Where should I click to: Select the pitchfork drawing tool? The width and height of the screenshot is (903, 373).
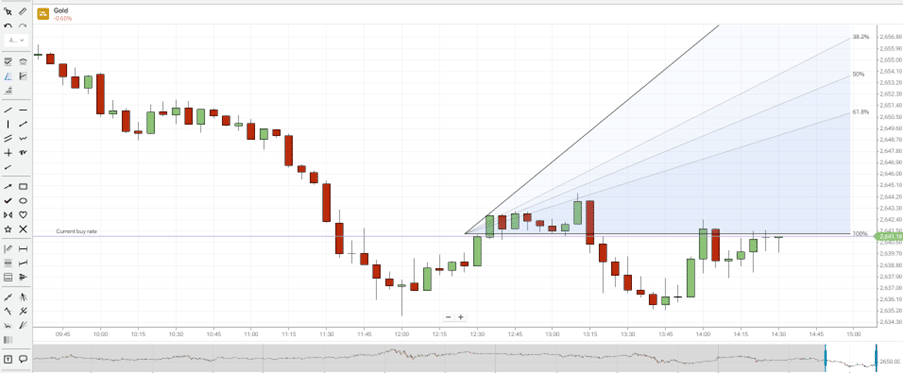(23, 311)
